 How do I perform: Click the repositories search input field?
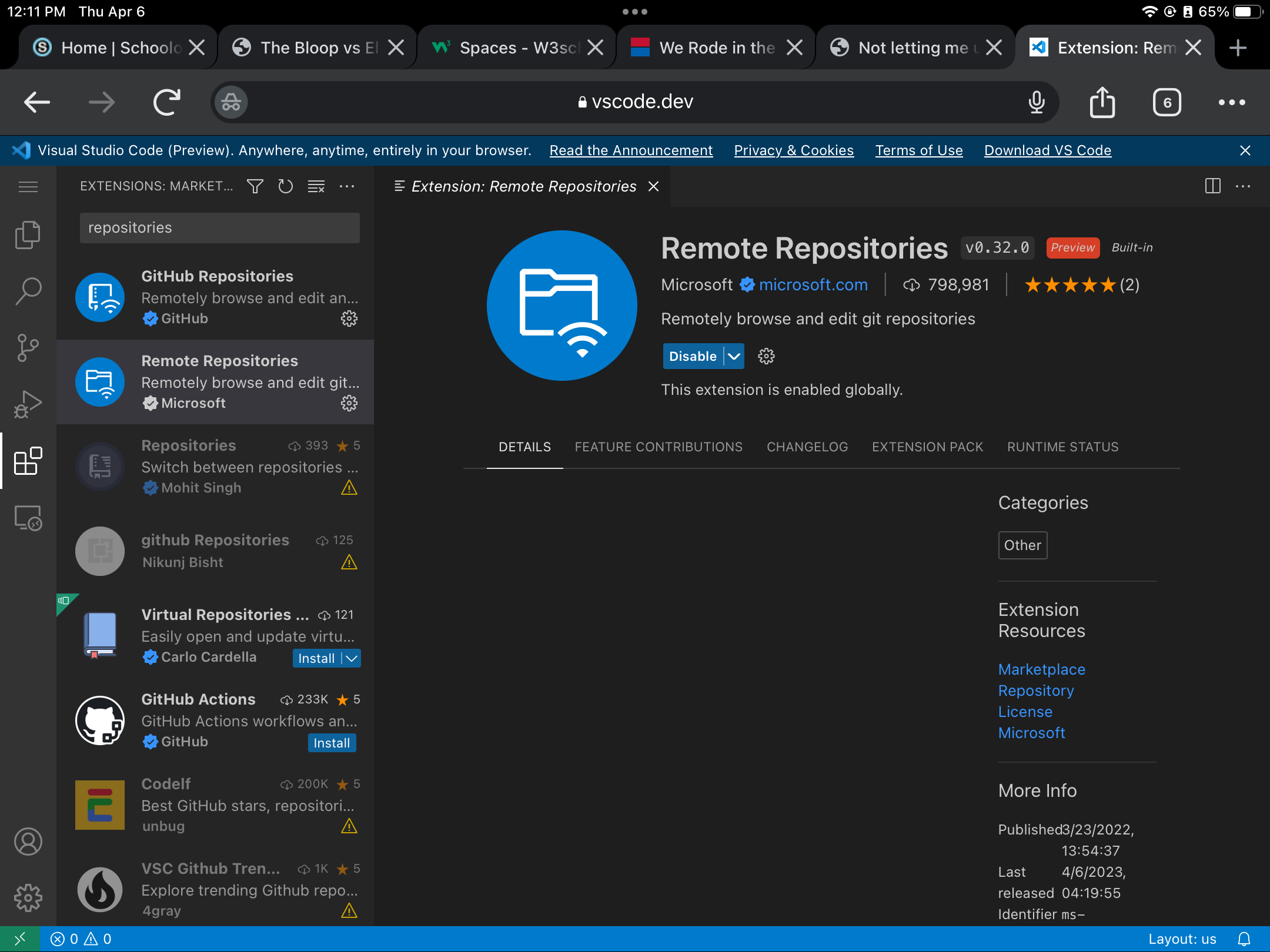(219, 228)
